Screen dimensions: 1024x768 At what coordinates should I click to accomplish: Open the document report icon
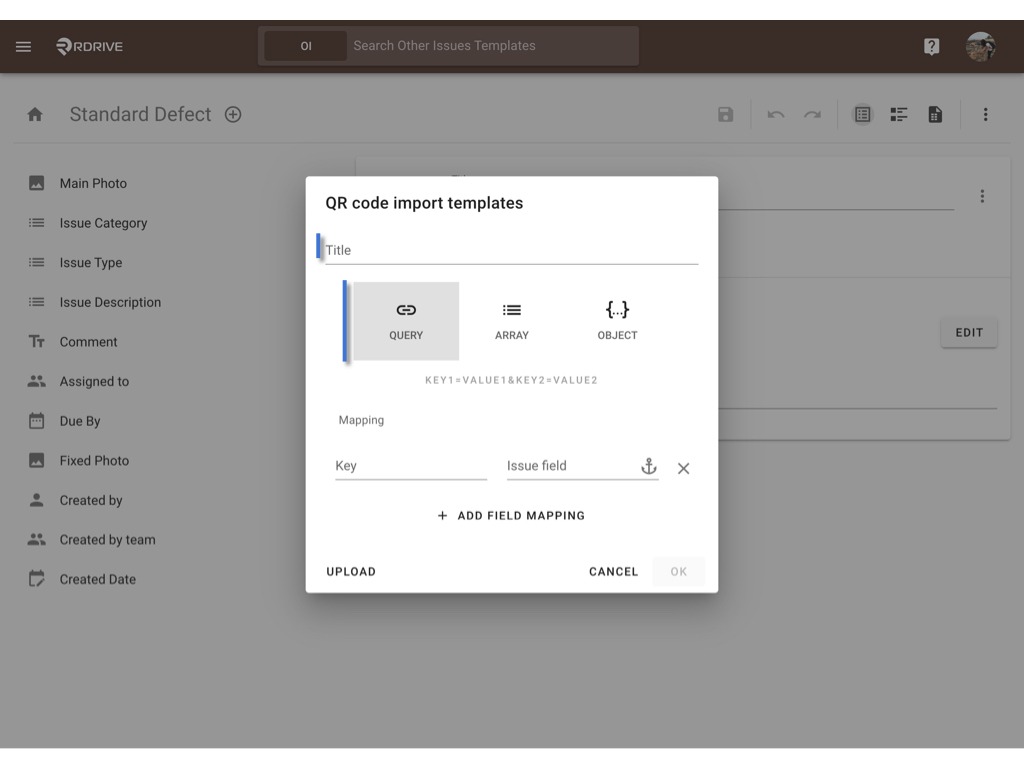click(935, 115)
